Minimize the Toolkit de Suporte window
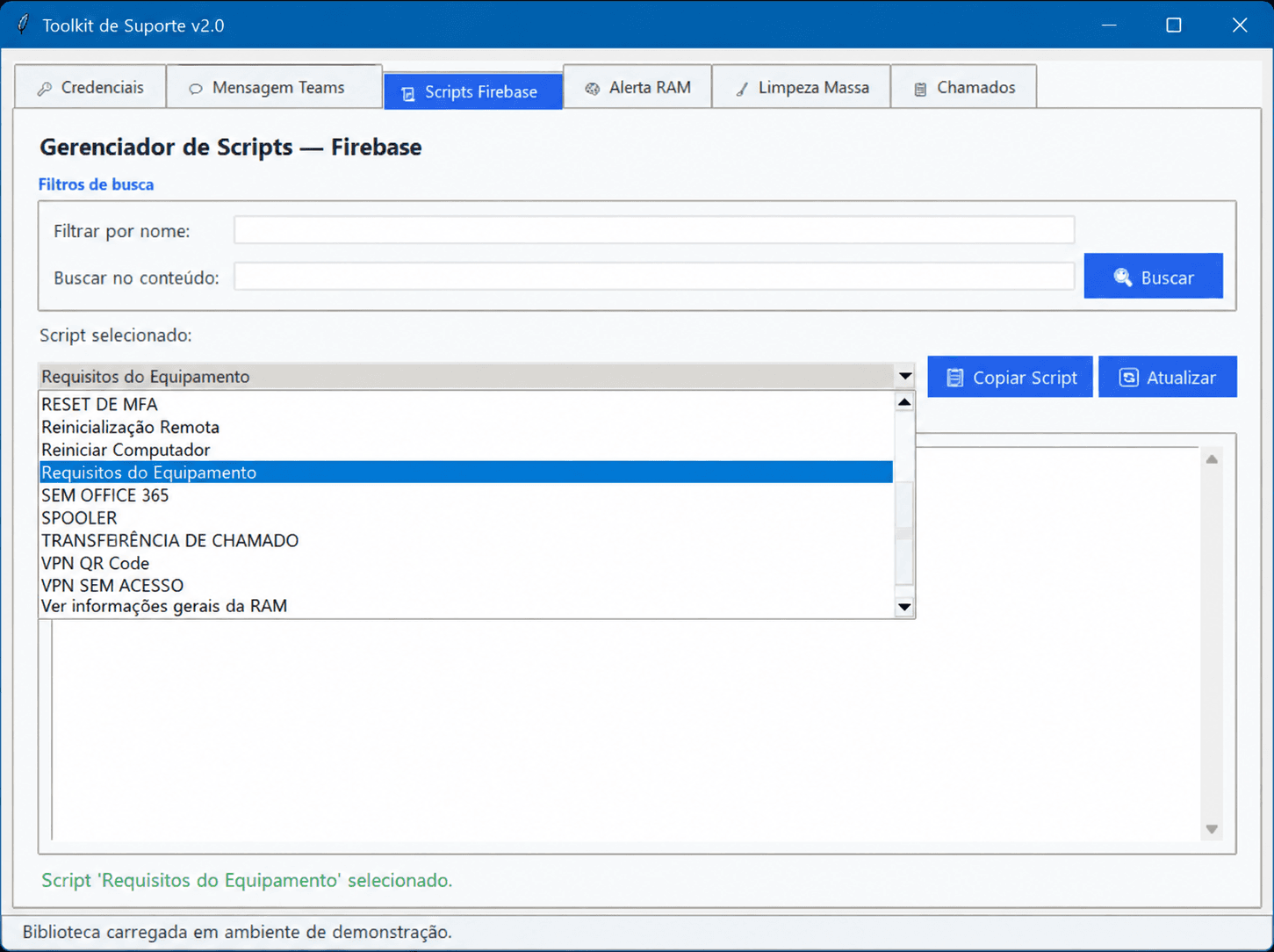The image size is (1274, 952). (1109, 25)
